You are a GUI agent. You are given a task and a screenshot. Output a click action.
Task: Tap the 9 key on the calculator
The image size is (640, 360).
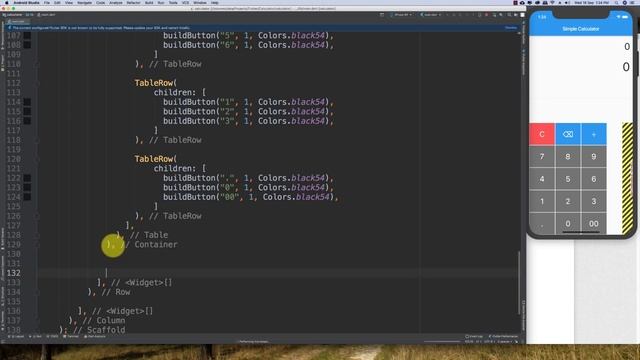tap(594, 156)
